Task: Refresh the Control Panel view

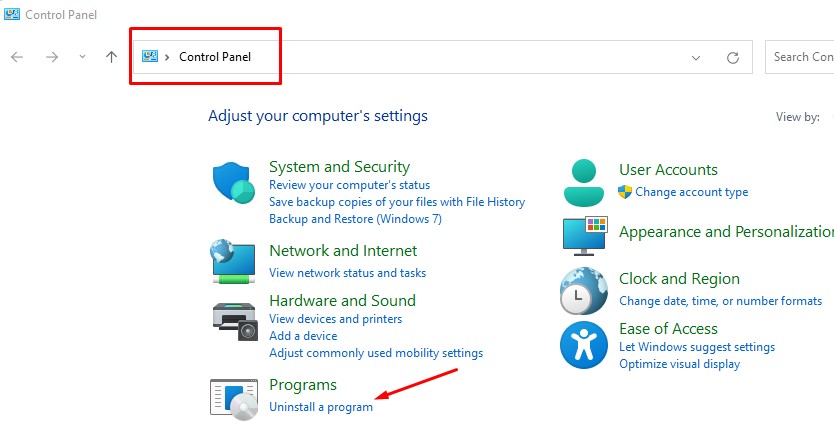Action: 733,58
